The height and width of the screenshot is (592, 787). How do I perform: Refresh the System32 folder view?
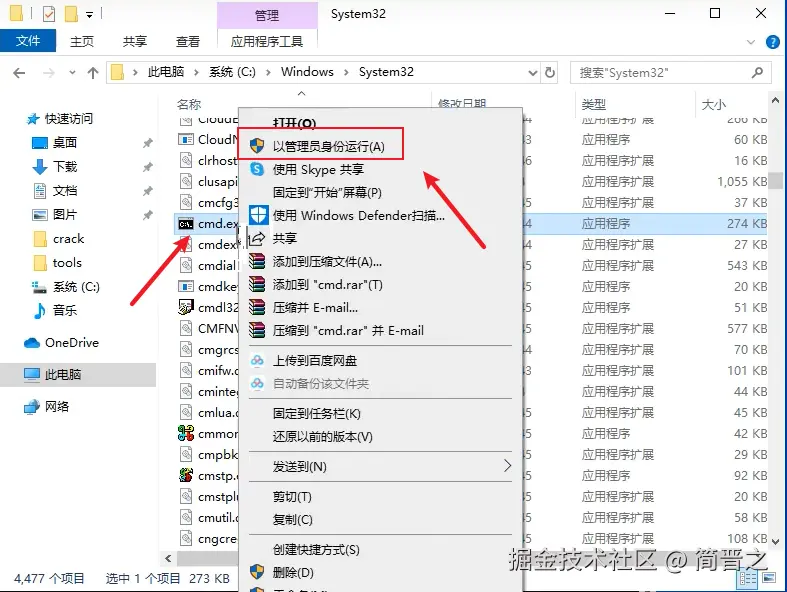click(x=550, y=73)
